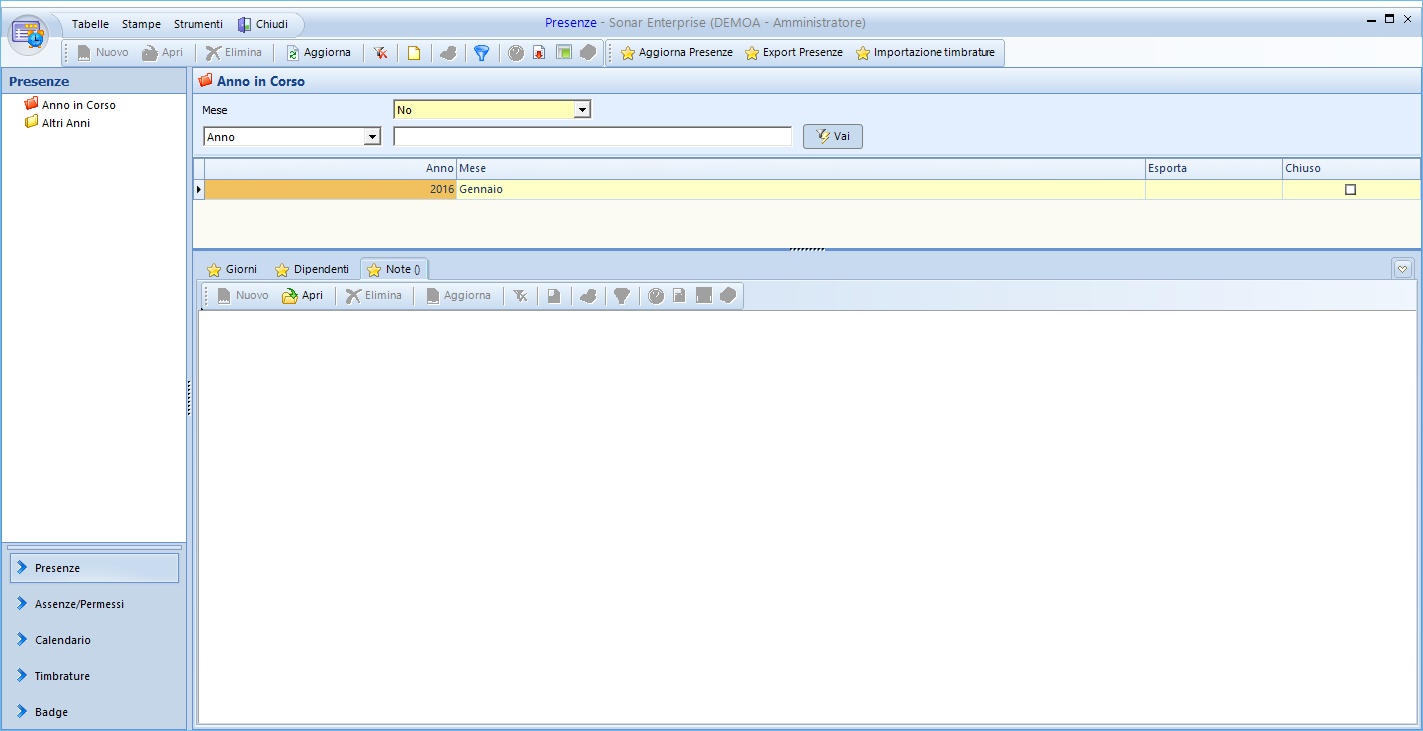Switch to the Giorni tab
The height and width of the screenshot is (731, 1423).
coord(232,270)
